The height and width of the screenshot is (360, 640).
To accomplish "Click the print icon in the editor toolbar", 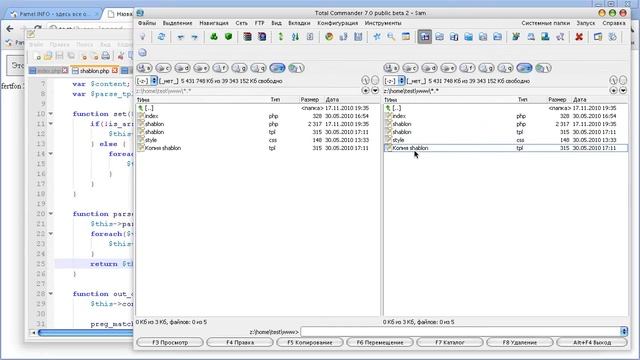I will coord(106,56).
